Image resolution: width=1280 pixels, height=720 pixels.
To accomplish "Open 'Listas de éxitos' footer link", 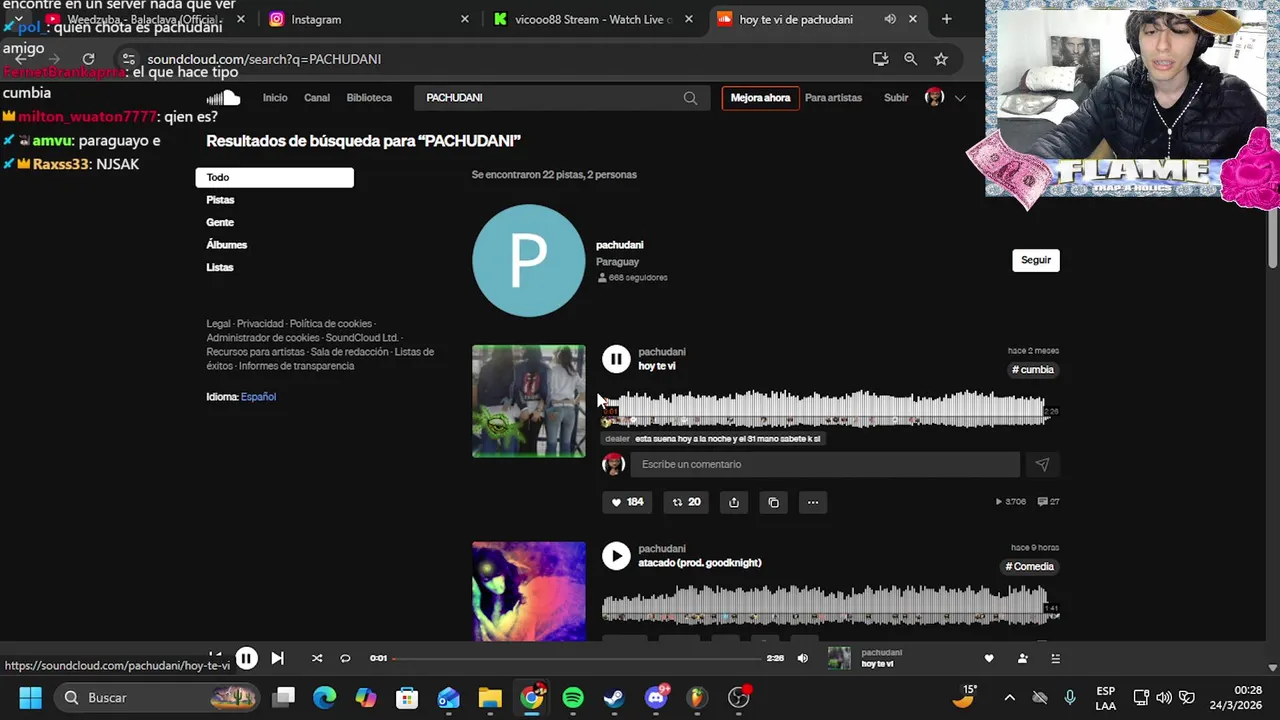I will [320, 359].
